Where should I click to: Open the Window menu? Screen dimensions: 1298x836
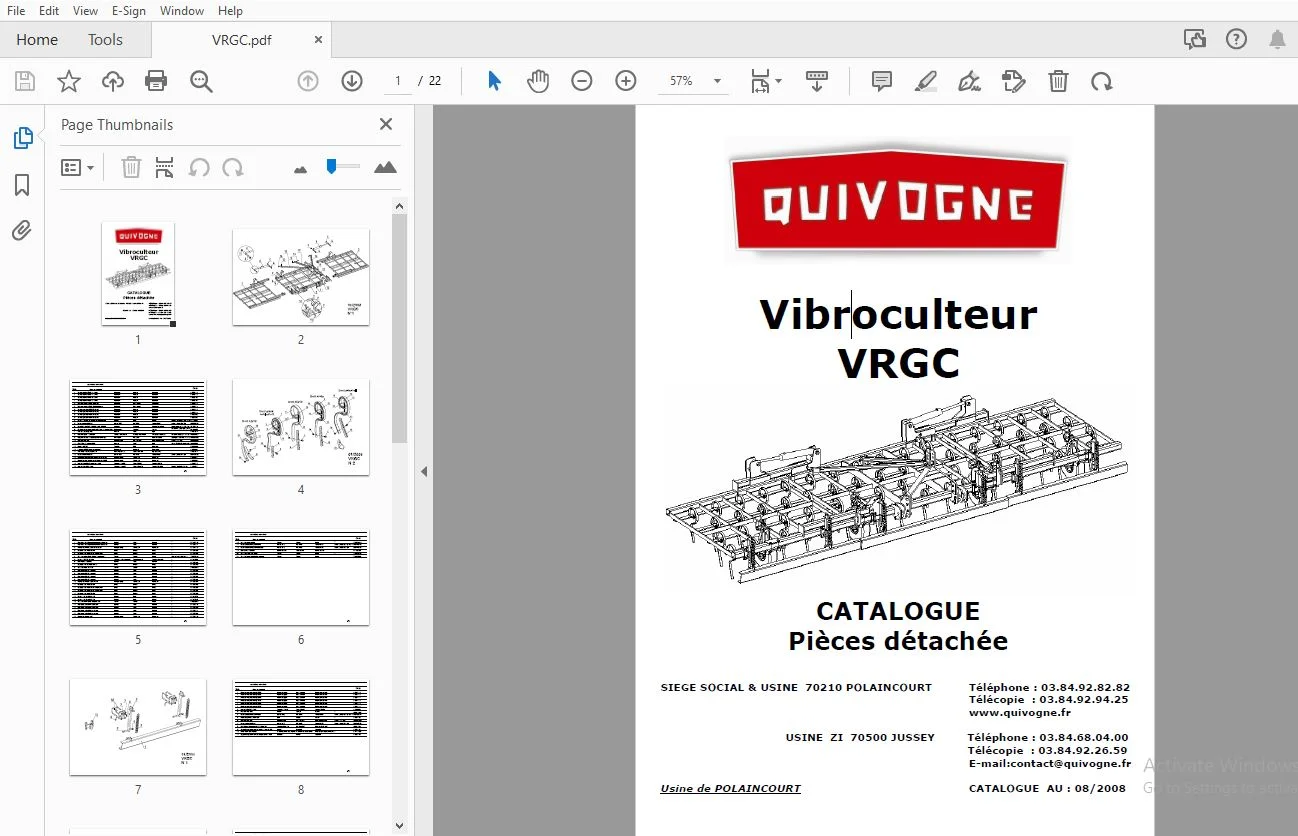click(x=182, y=11)
